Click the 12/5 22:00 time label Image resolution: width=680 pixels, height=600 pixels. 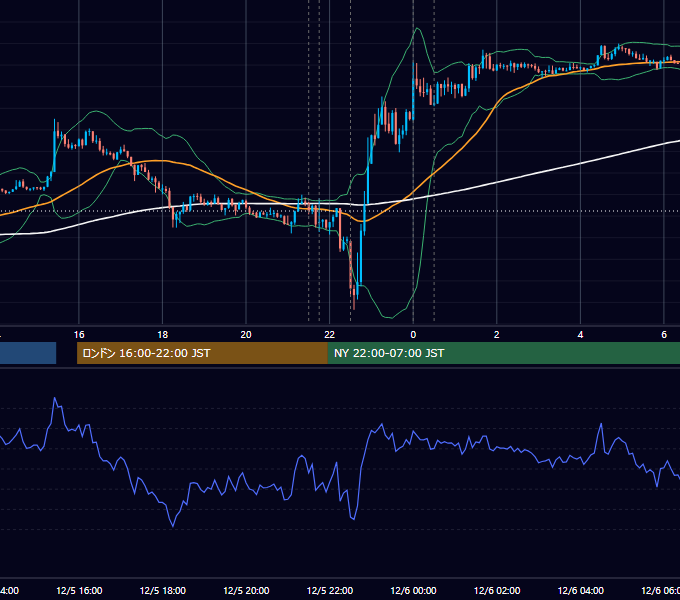[x=330, y=590]
